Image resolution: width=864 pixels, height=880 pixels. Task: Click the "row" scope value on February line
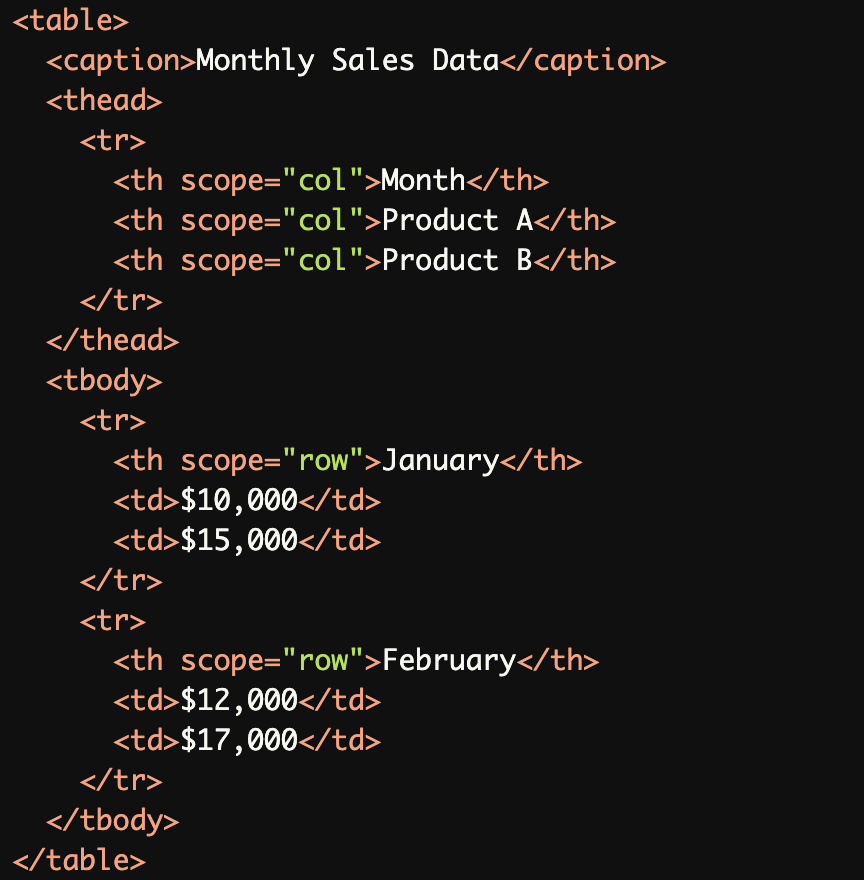point(322,660)
